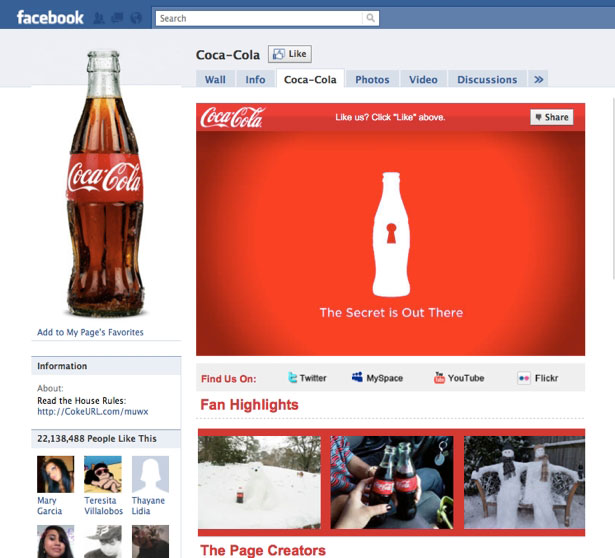Open the friend requests icon
615x558 pixels.
pyautogui.click(x=99, y=18)
